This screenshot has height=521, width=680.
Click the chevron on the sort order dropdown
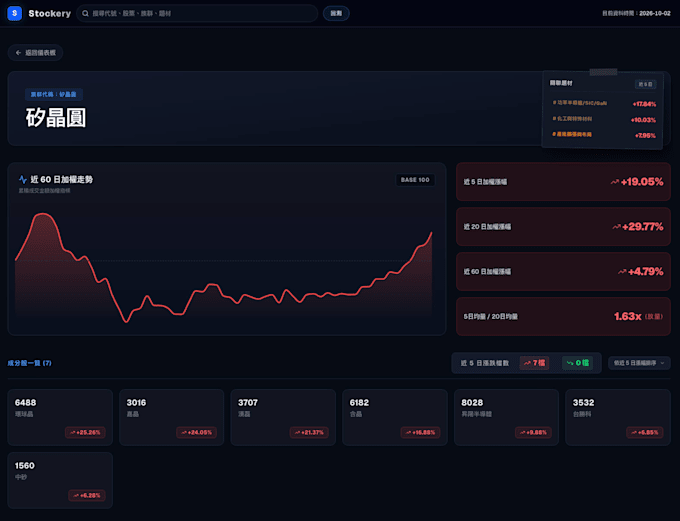coord(662,363)
